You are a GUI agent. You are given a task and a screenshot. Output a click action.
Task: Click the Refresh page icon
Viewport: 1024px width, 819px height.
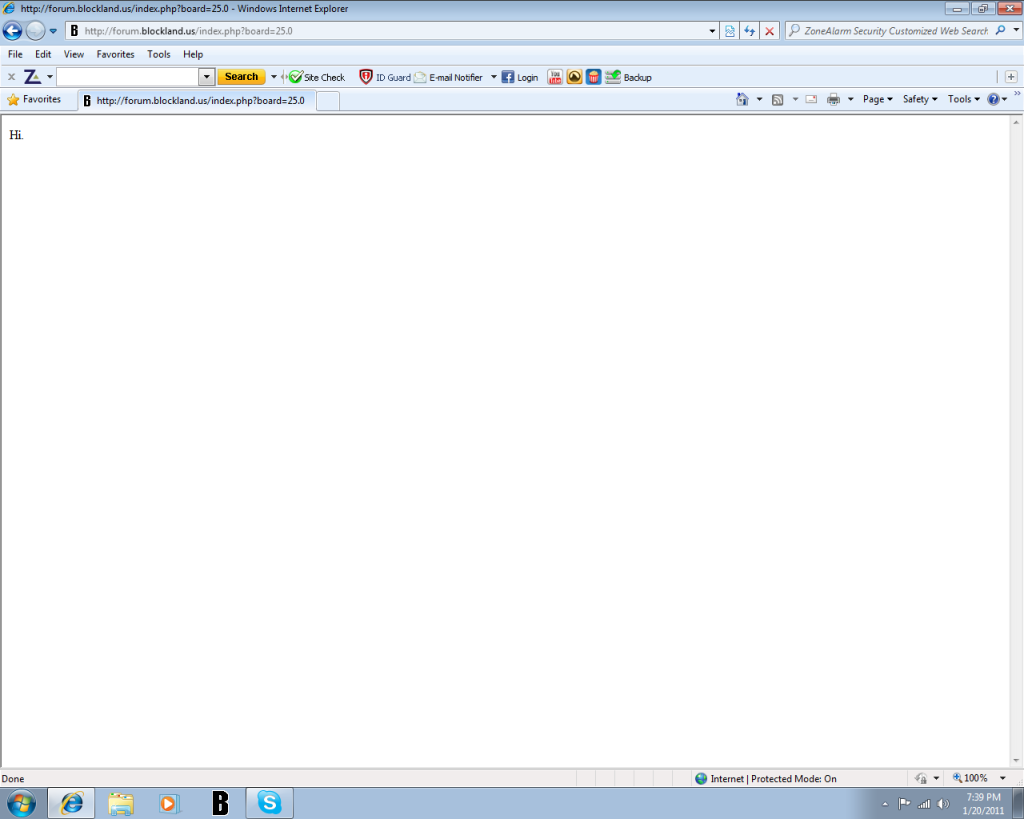coord(749,31)
